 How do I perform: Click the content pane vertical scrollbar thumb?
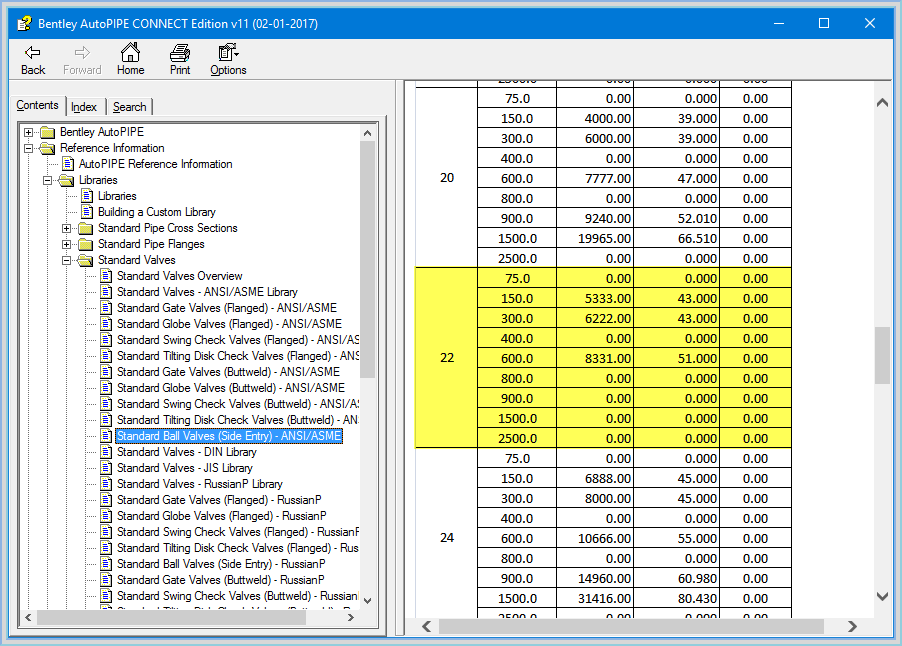point(882,355)
